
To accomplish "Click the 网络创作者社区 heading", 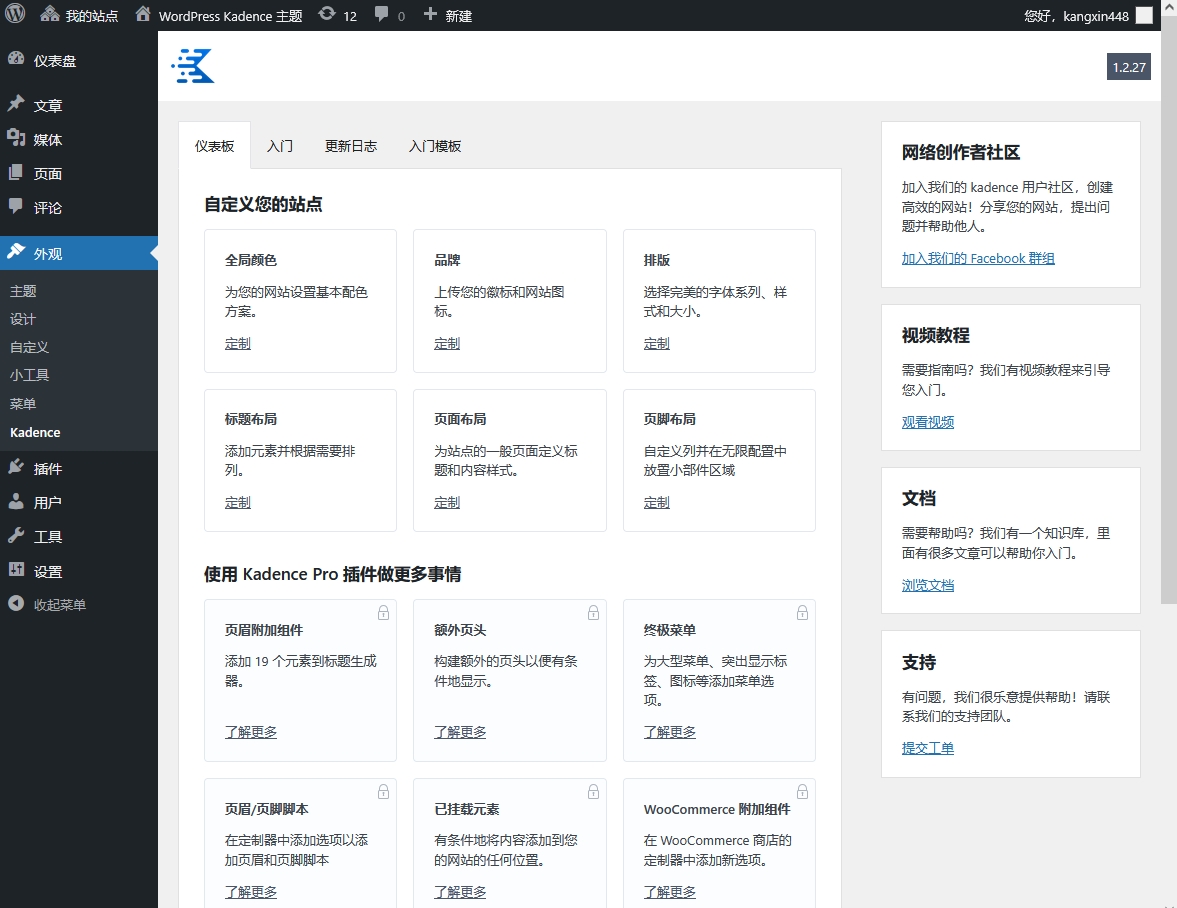I will (961, 152).
